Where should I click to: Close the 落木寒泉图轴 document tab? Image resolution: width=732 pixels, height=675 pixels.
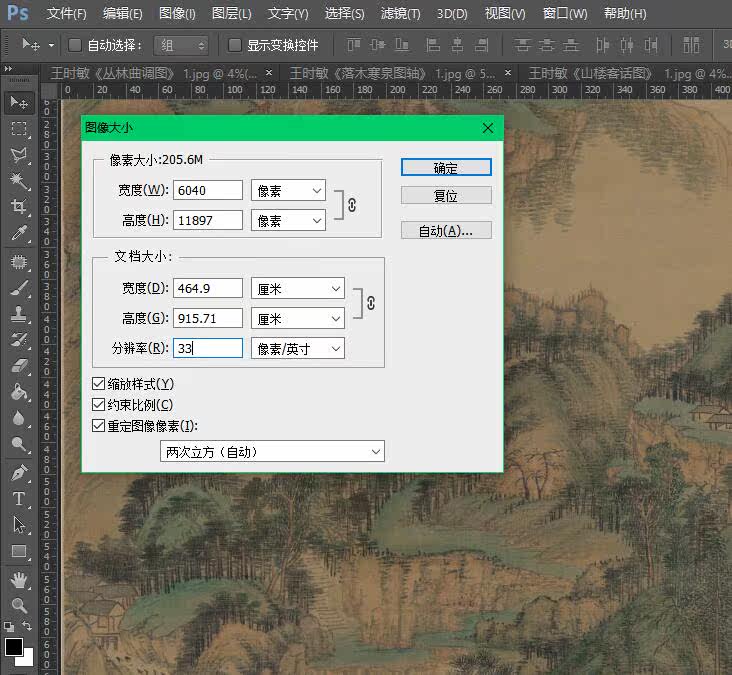(508, 73)
